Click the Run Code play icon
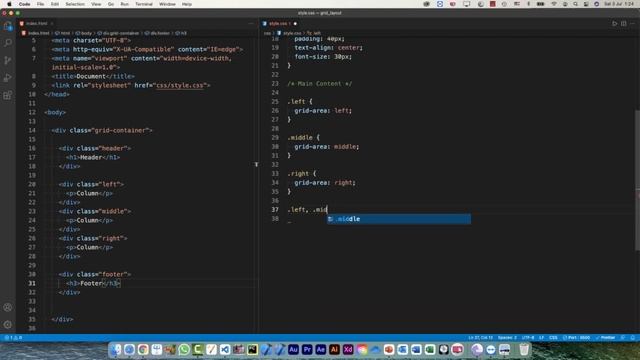This screenshot has width=640, height=360. [614, 24]
